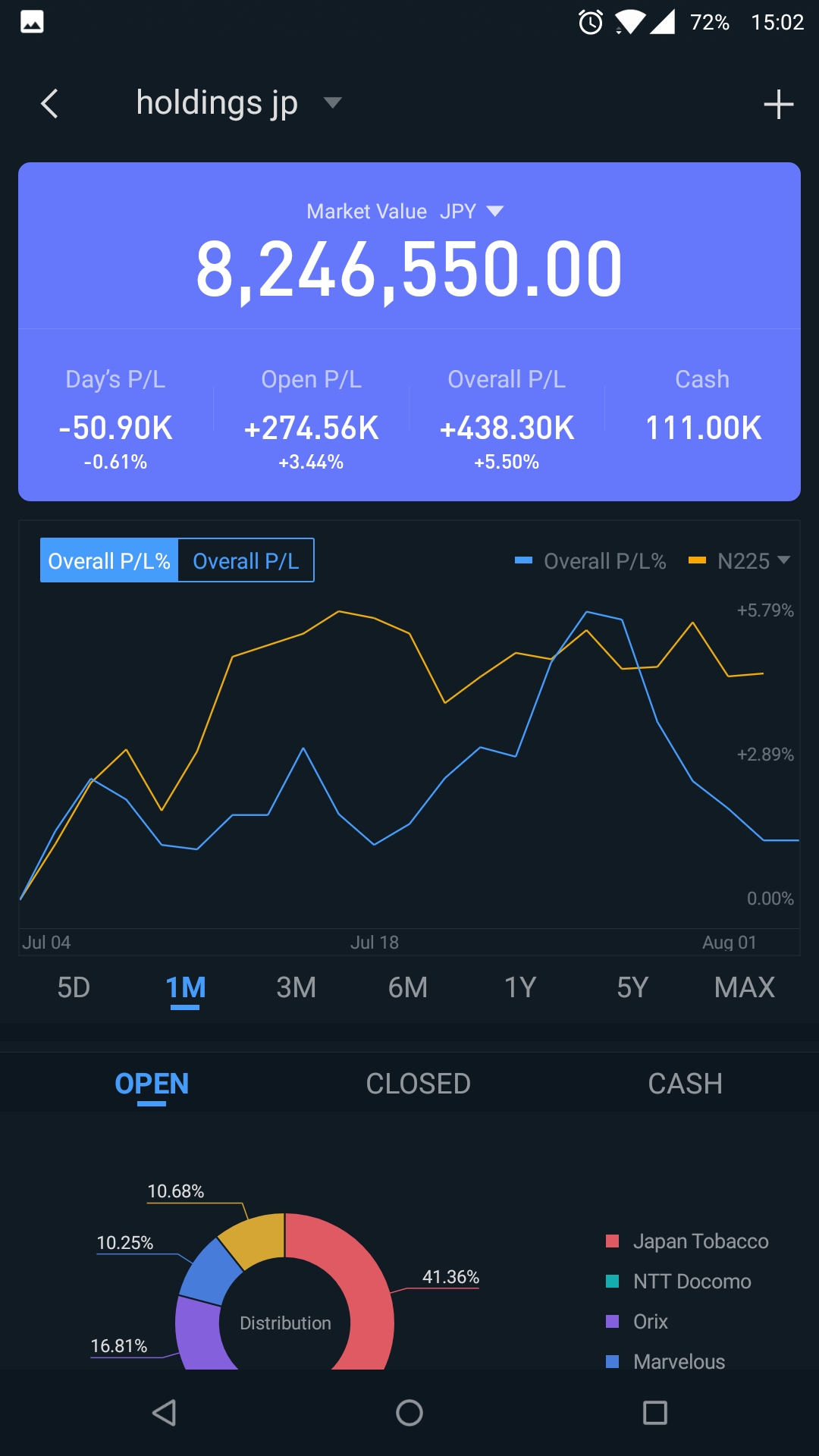Screen dimensions: 819x1456
Task: Tap the image notification icon
Action: [32, 22]
